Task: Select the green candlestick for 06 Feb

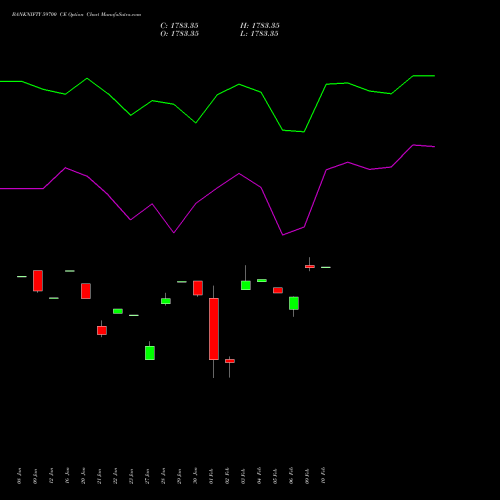Action: pyautogui.click(x=294, y=303)
